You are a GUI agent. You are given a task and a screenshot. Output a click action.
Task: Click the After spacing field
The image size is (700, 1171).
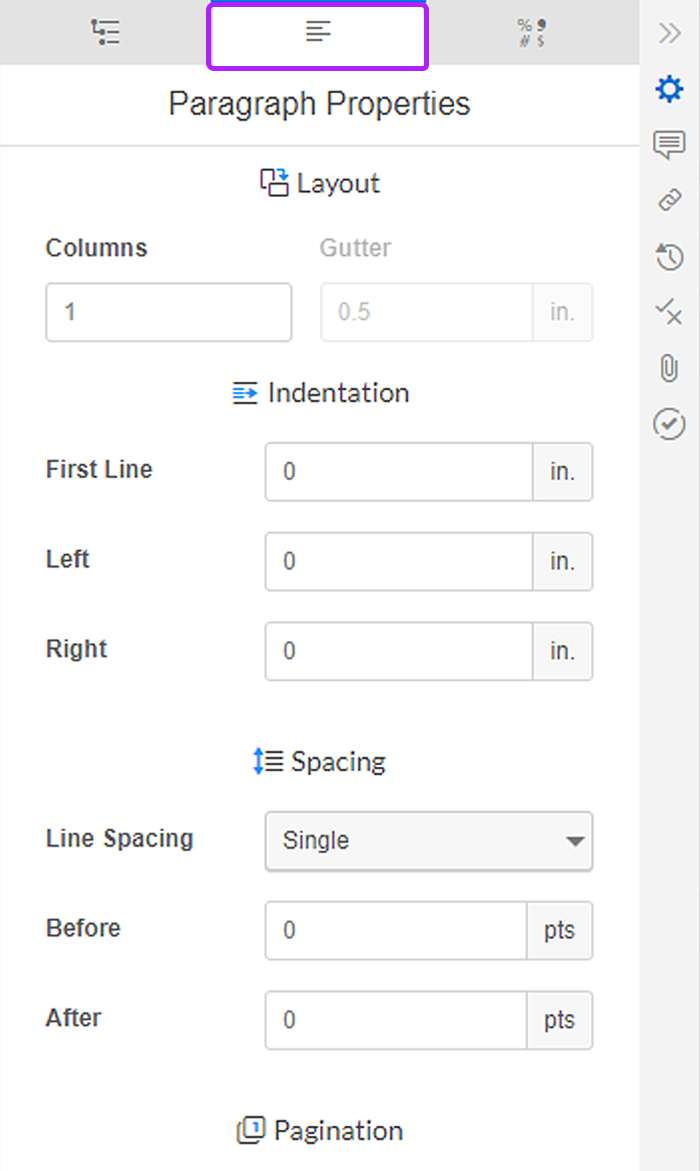tap(396, 1020)
